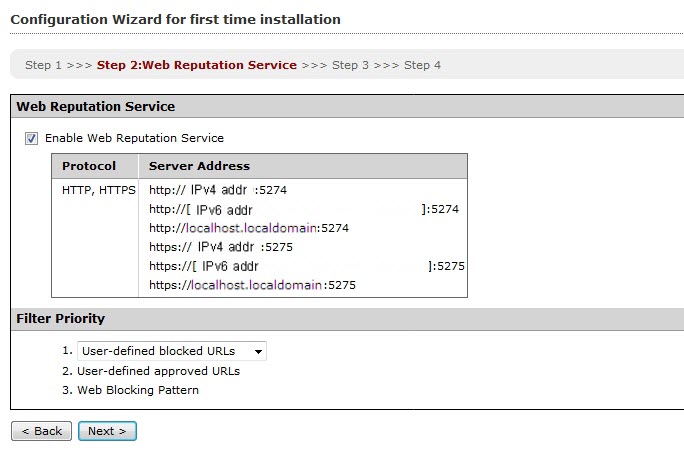Open the User-defined blocked URLs dropdown
684x460 pixels.
(x=172, y=351)
